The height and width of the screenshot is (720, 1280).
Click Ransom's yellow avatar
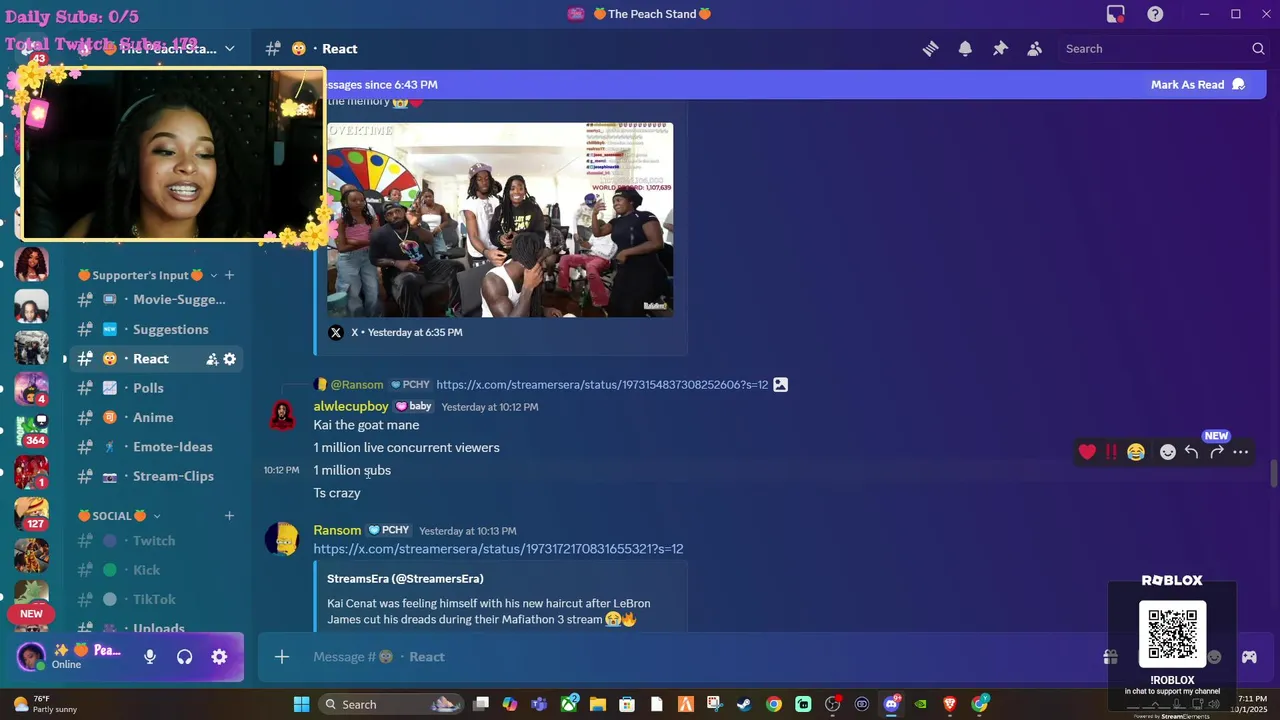tap(282, 539)
